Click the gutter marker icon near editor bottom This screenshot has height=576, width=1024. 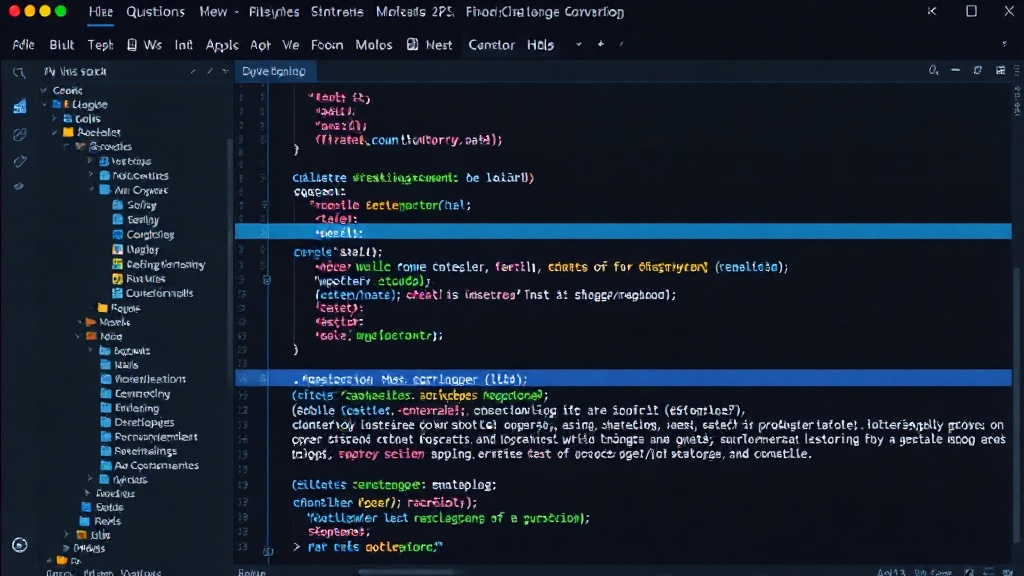click(x=268, y=552)
